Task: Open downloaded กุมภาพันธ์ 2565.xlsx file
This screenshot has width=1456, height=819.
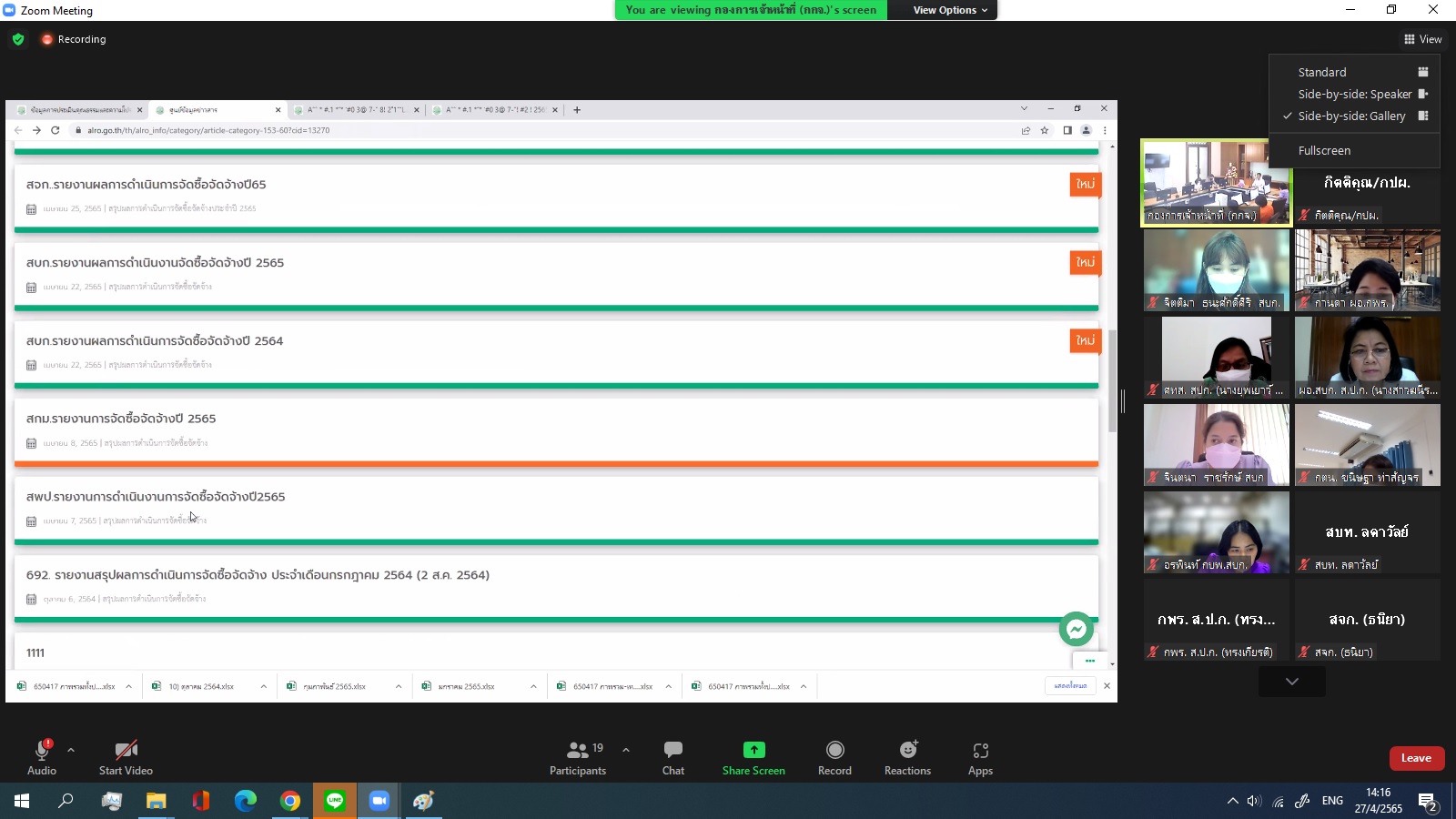Action: point(335,686)
